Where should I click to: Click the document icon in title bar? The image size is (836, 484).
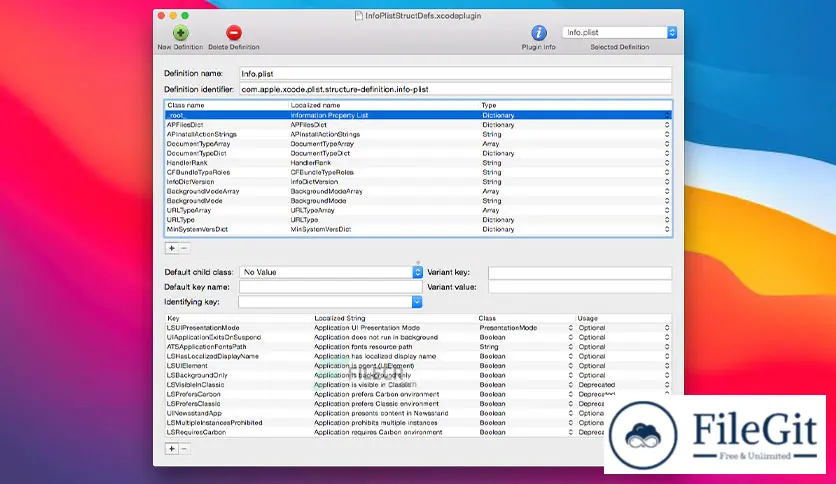[359, 15]
